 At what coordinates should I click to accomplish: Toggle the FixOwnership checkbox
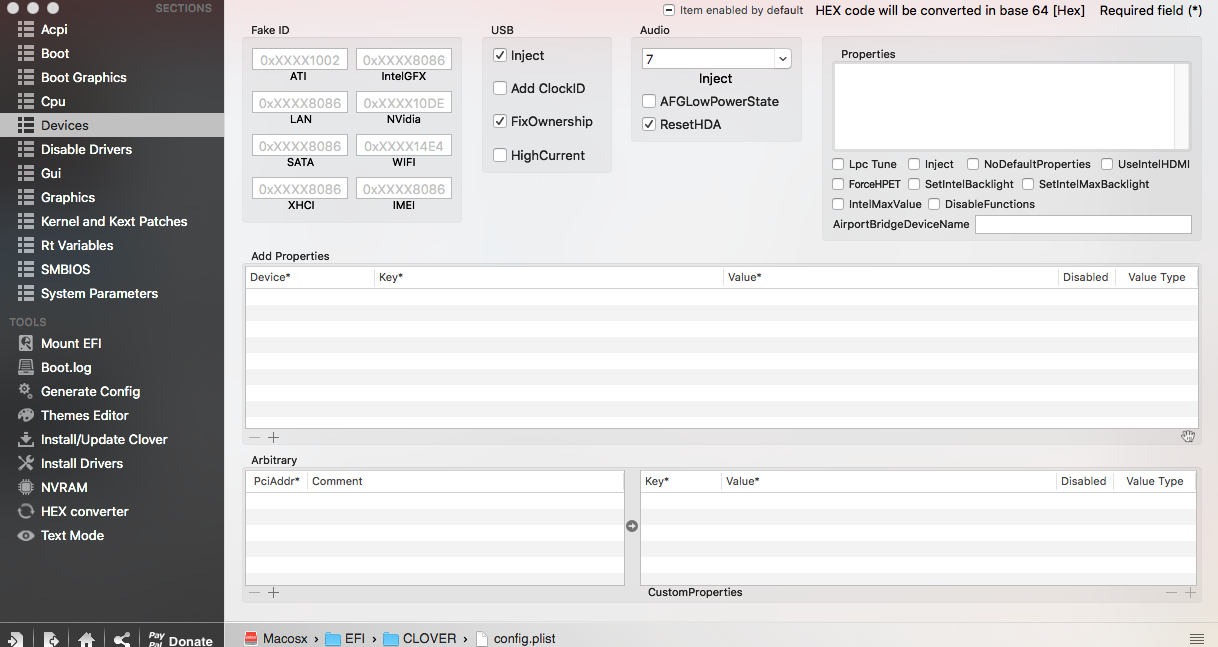pyautogui.click(x=500, y=122)
